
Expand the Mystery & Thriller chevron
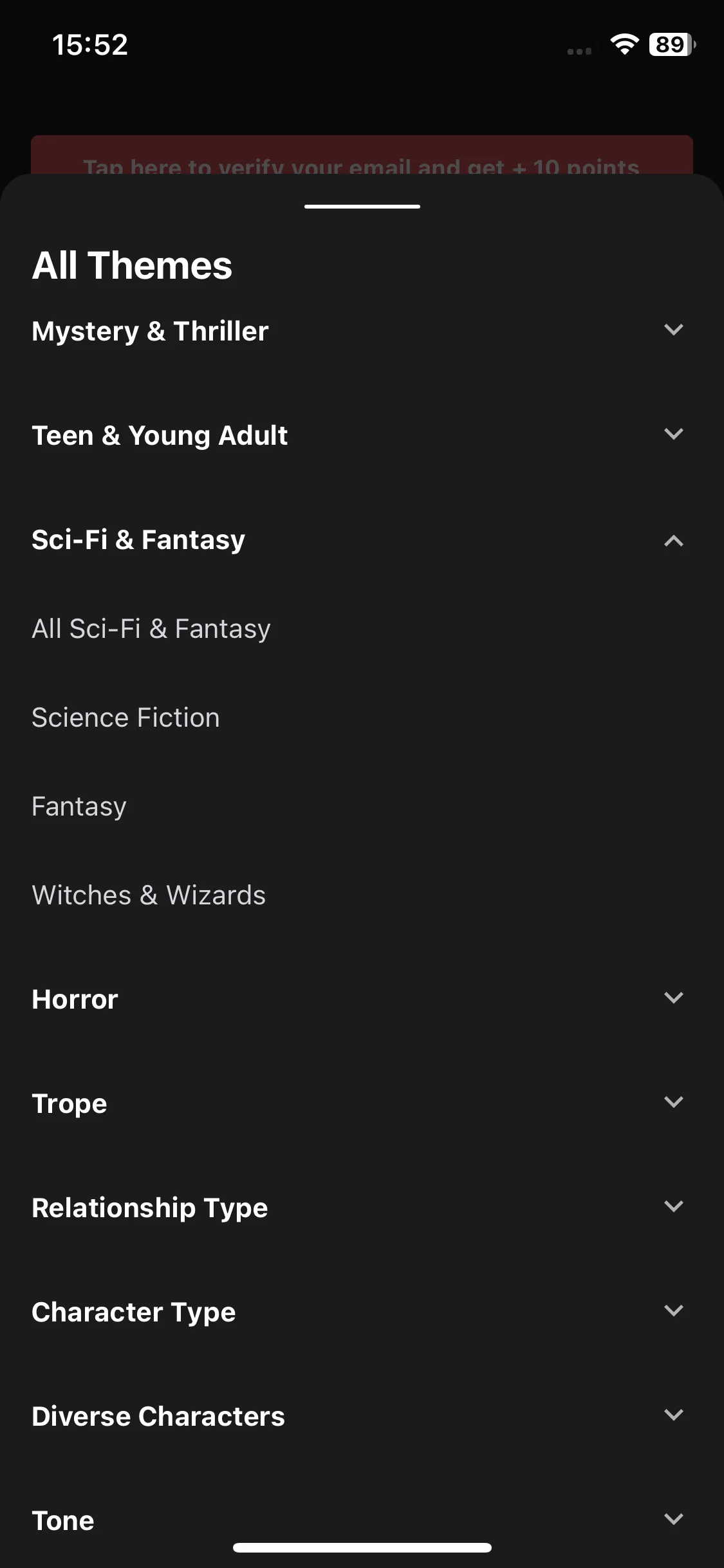tap(673, 330)
